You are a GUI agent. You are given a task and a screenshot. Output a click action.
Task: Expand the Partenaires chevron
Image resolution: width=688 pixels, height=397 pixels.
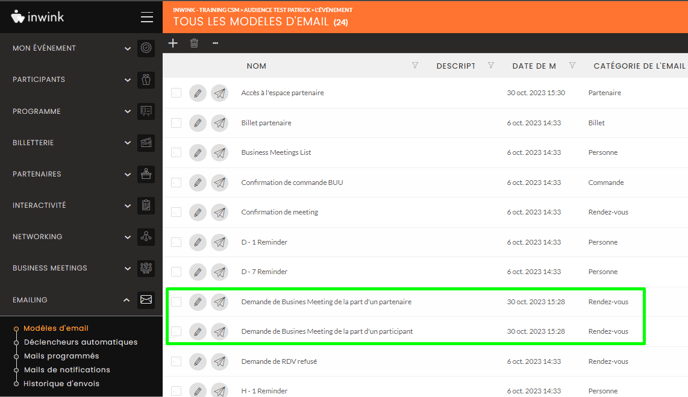click(127, 175)
